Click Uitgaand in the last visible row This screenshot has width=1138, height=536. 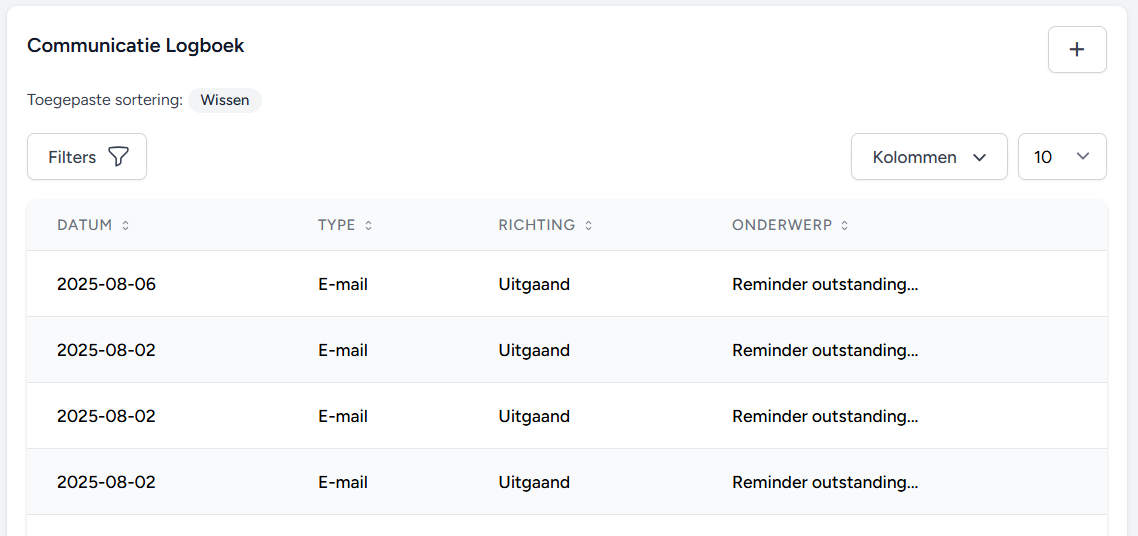coord(534,482)
